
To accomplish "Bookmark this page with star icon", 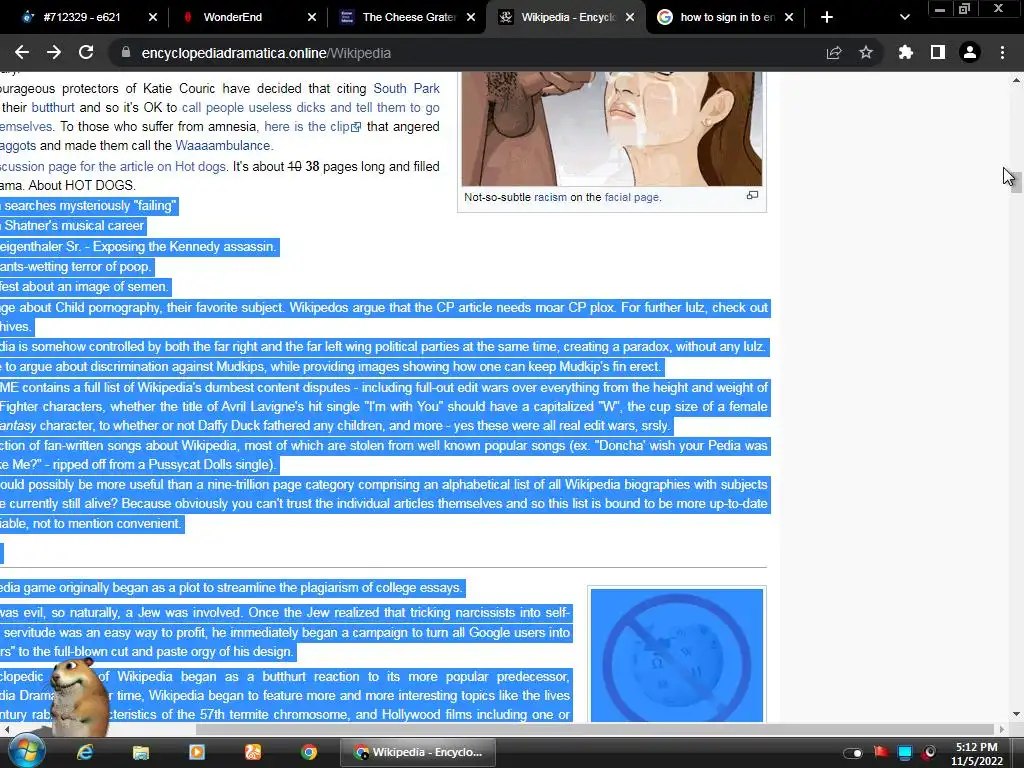I will [865, 52].
